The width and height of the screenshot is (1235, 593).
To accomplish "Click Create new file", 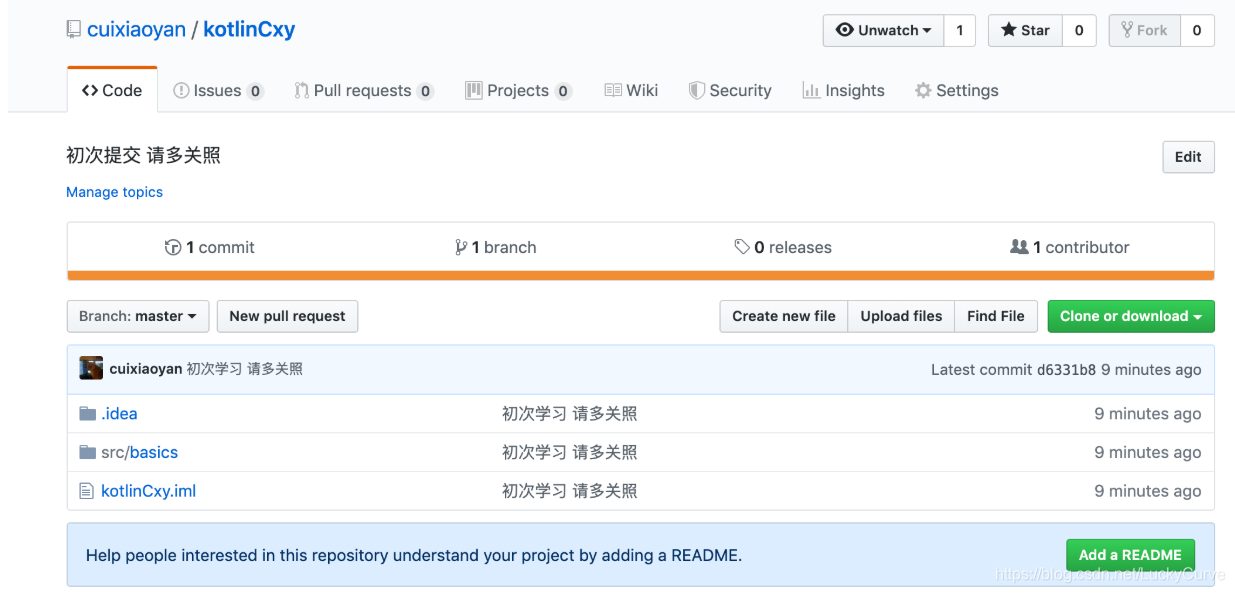I will (784, 316).
